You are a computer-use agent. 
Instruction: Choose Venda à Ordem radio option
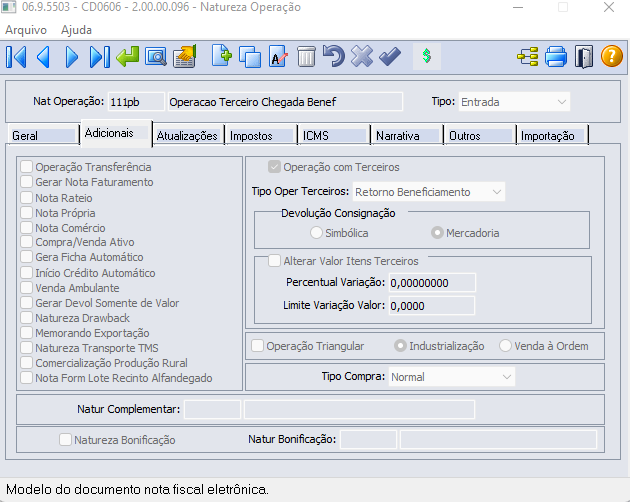pos(505,346)
